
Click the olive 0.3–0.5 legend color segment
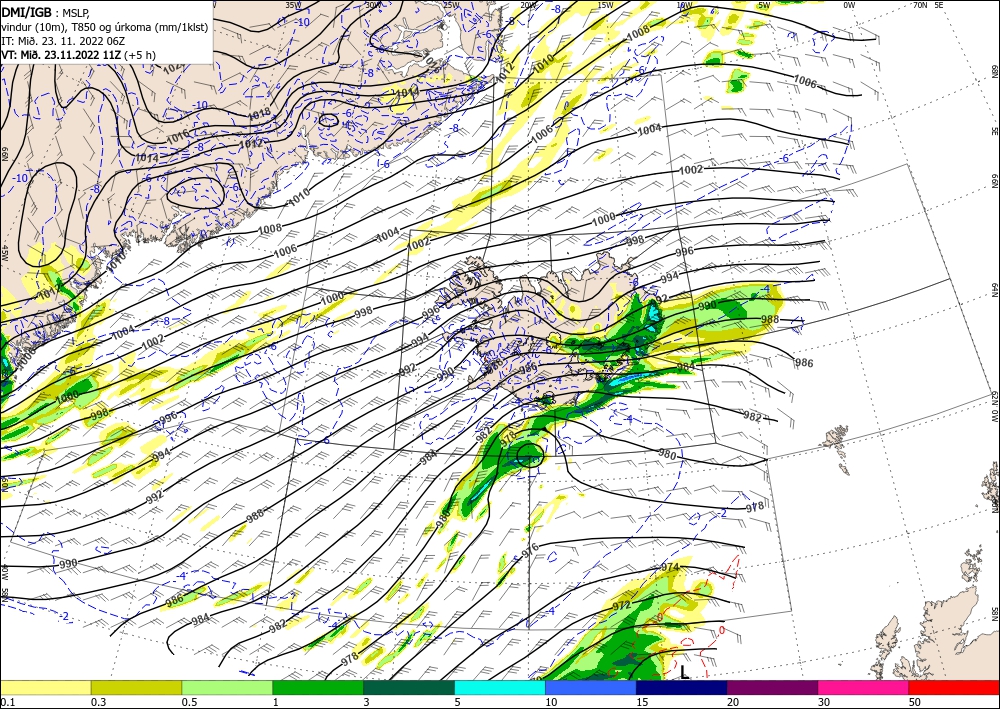pos(136,687)
